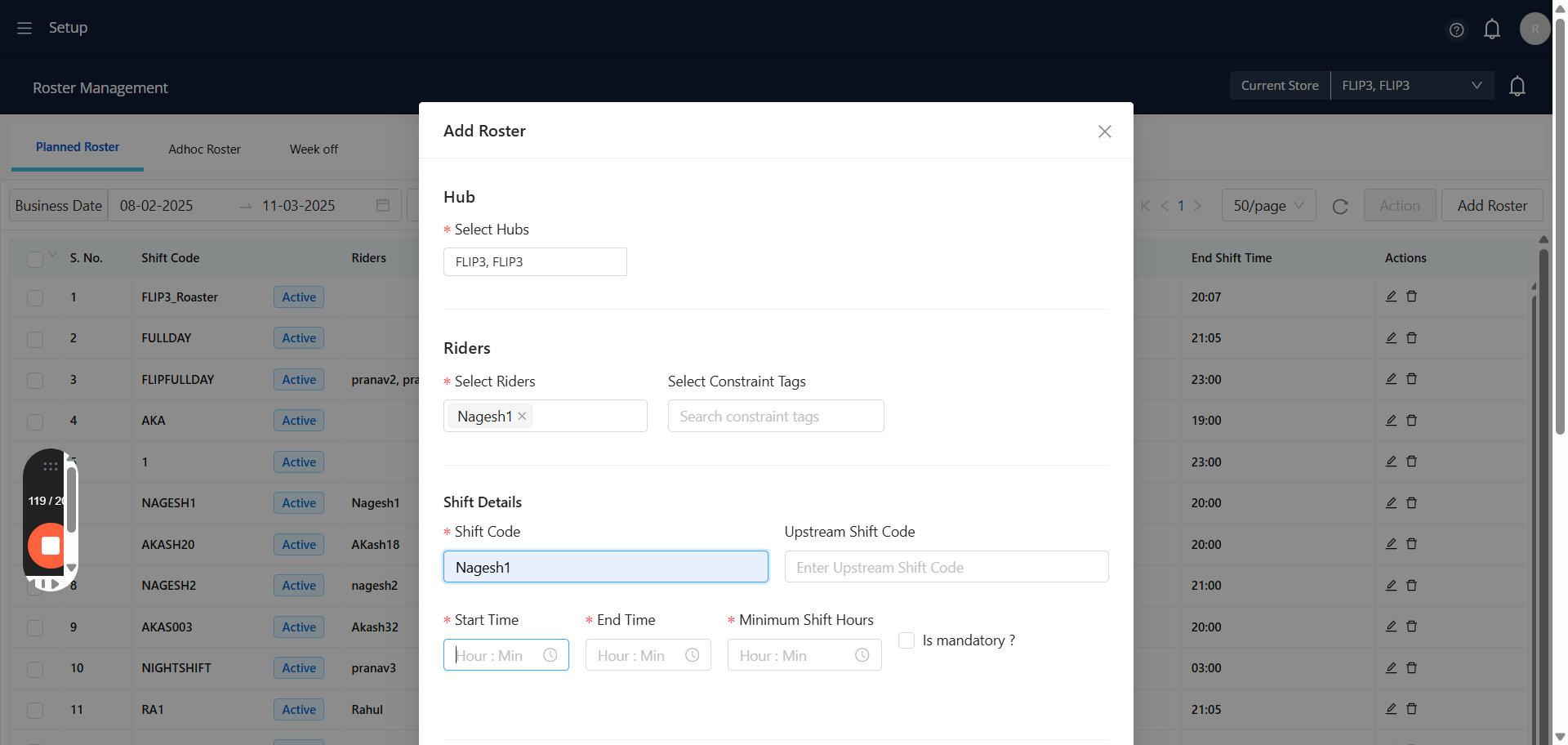Delete the RA1 roster row
The width and height of the screenshot is (1568, 745).
[1411, 709]
